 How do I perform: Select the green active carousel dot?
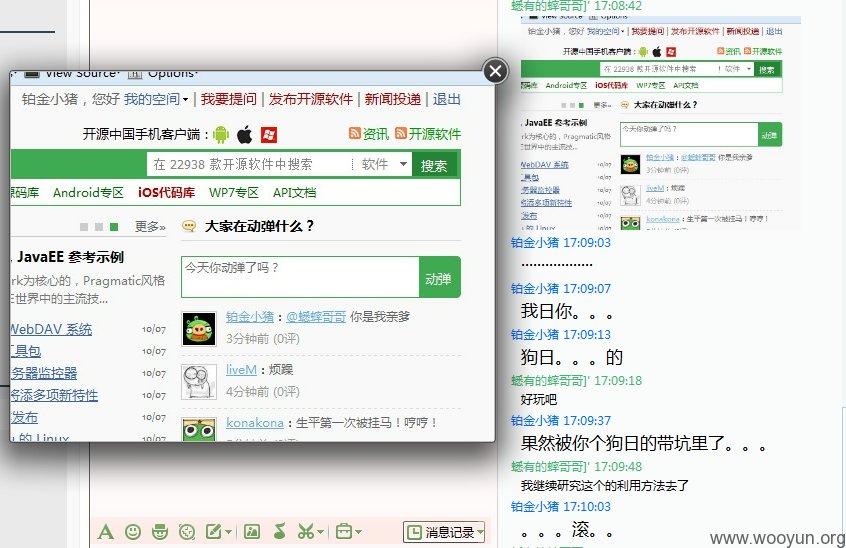coord(114,227)
